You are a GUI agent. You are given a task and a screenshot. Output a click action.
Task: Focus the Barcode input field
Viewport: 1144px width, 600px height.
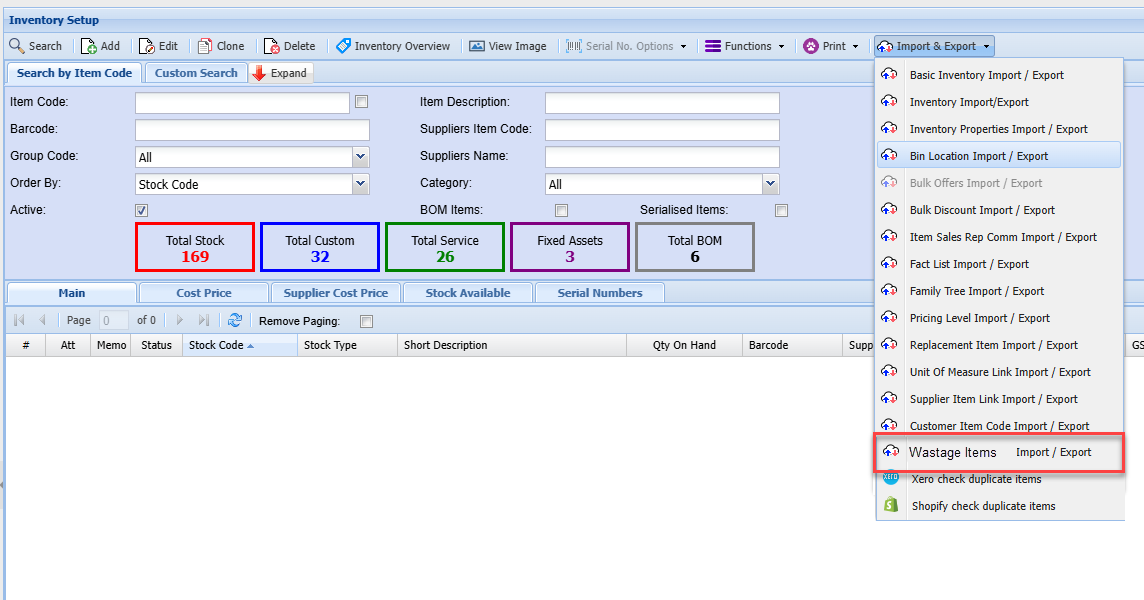(252, 130)
